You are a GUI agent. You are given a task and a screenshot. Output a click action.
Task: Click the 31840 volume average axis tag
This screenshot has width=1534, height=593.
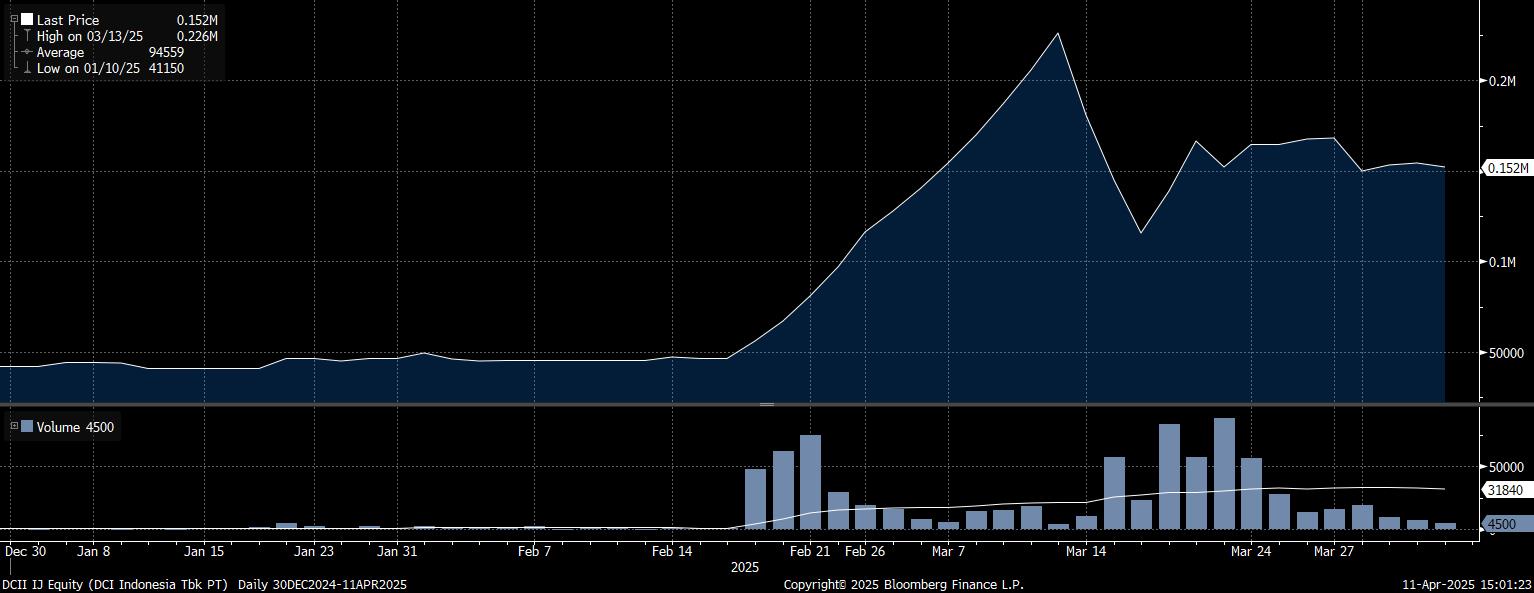1505,490
